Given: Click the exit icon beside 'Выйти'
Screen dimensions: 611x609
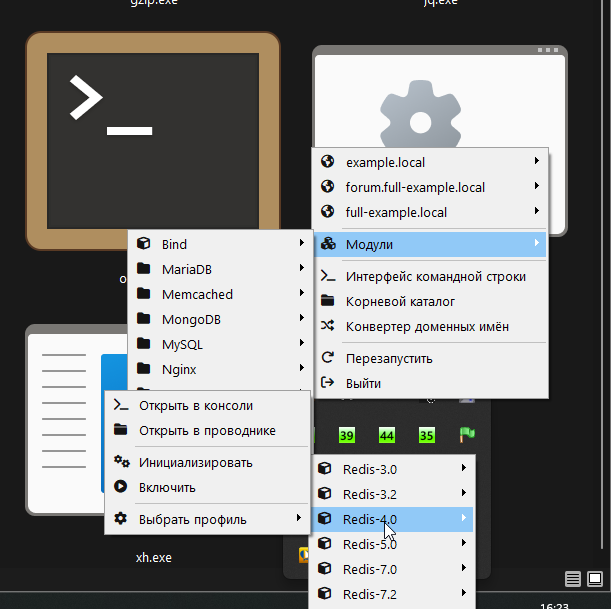Looking at the screenshot, I should pyautogui.click(x=327, y=383).
